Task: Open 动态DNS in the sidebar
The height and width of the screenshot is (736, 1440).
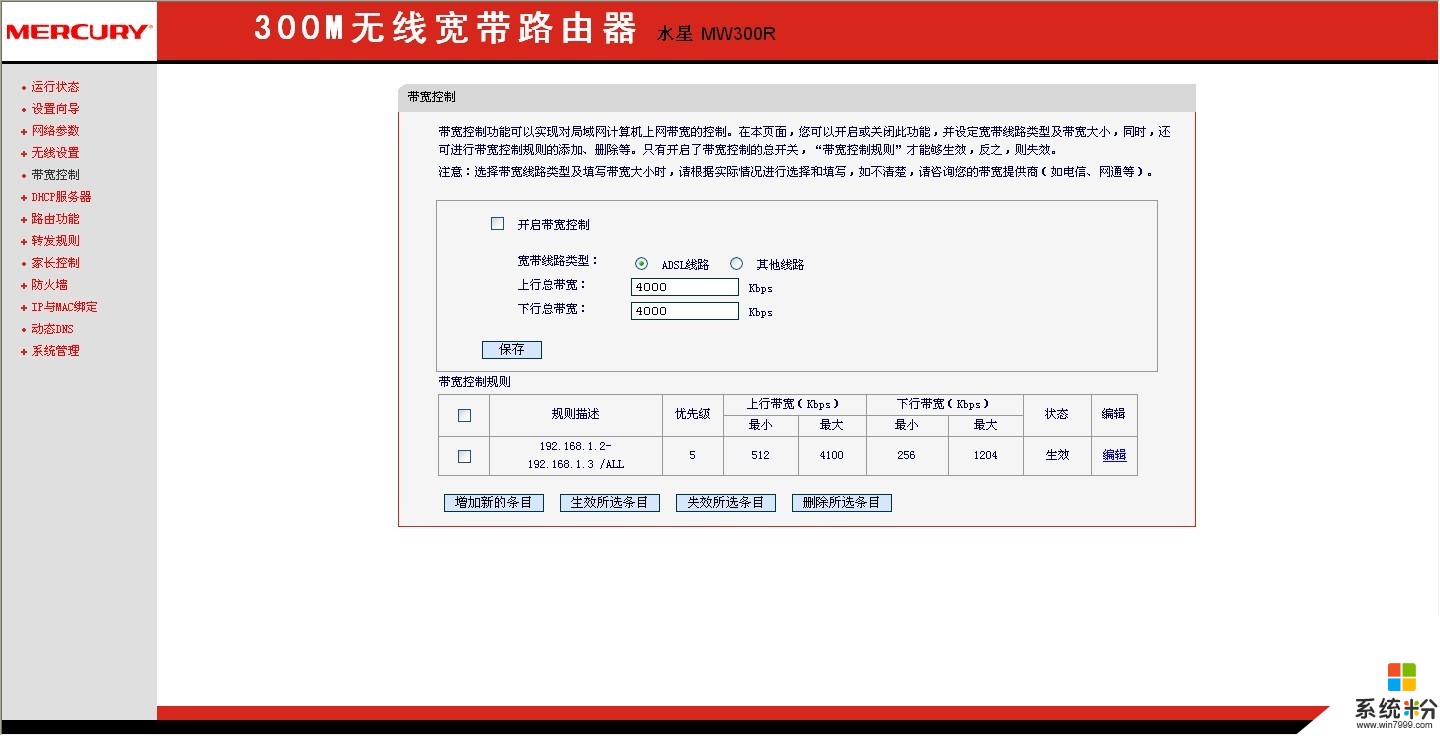Action: point(52,329)
